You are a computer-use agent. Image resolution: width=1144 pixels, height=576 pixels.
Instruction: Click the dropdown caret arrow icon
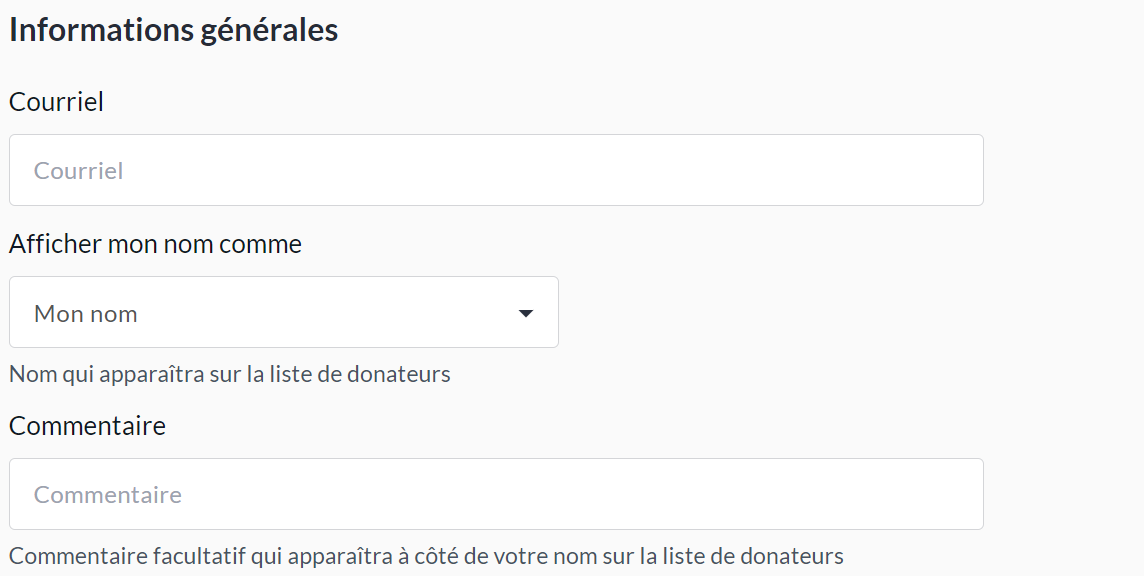click(526, 314)
